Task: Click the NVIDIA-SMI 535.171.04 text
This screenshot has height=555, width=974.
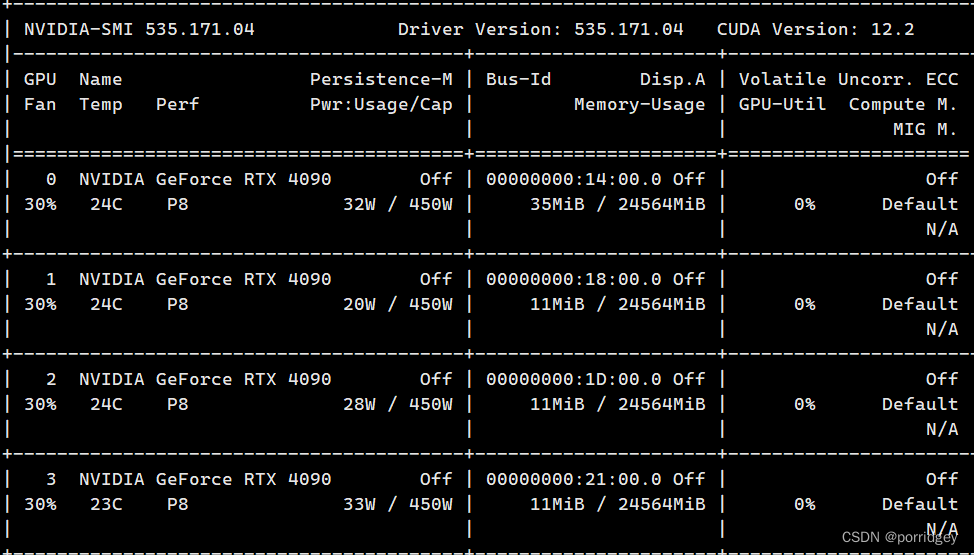Action: click(139, 29)
